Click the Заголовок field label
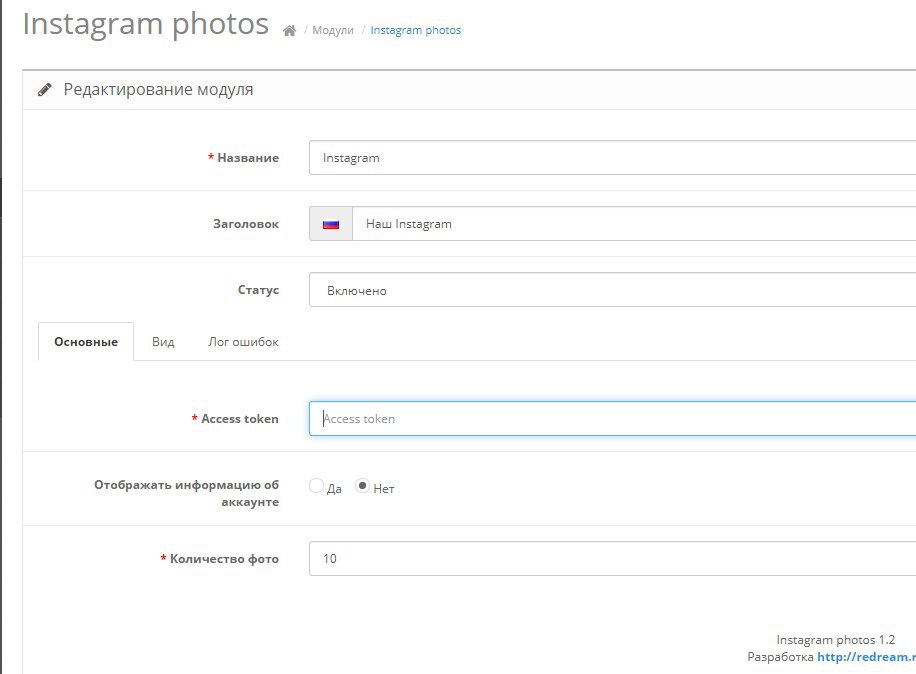The width and height of the screenshot is (916, 674). pos(246,224)
